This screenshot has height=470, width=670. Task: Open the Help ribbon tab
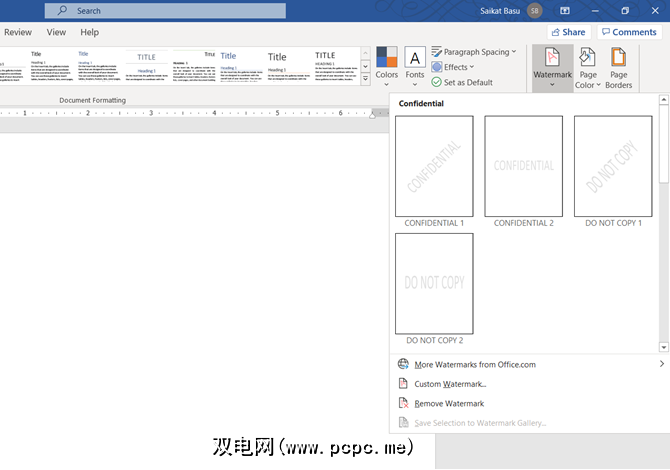[x=90, y=32]
